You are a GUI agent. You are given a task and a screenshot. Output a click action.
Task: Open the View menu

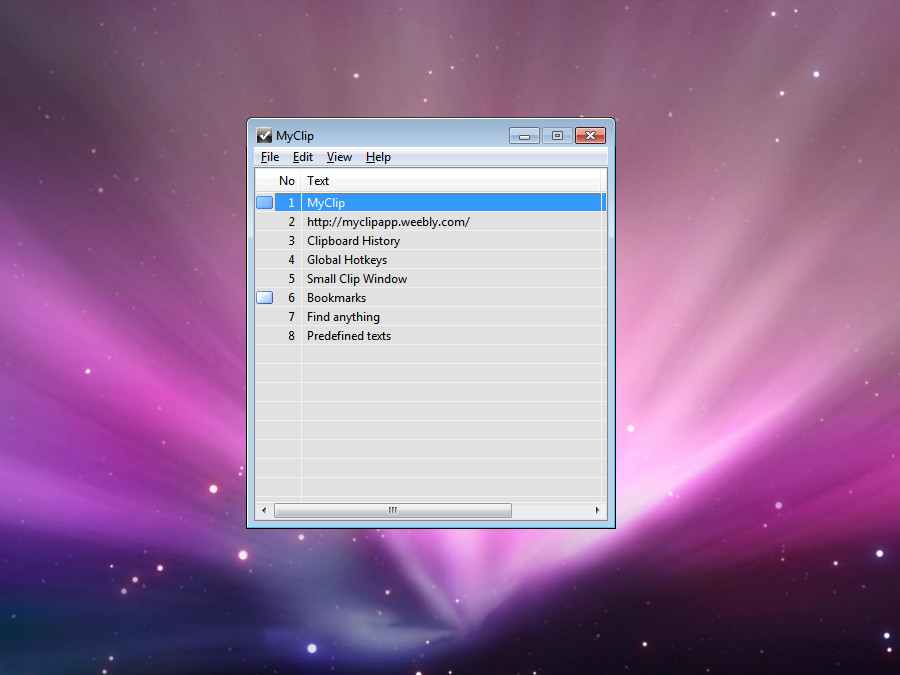pyautogui.click(x=339, y=157)
